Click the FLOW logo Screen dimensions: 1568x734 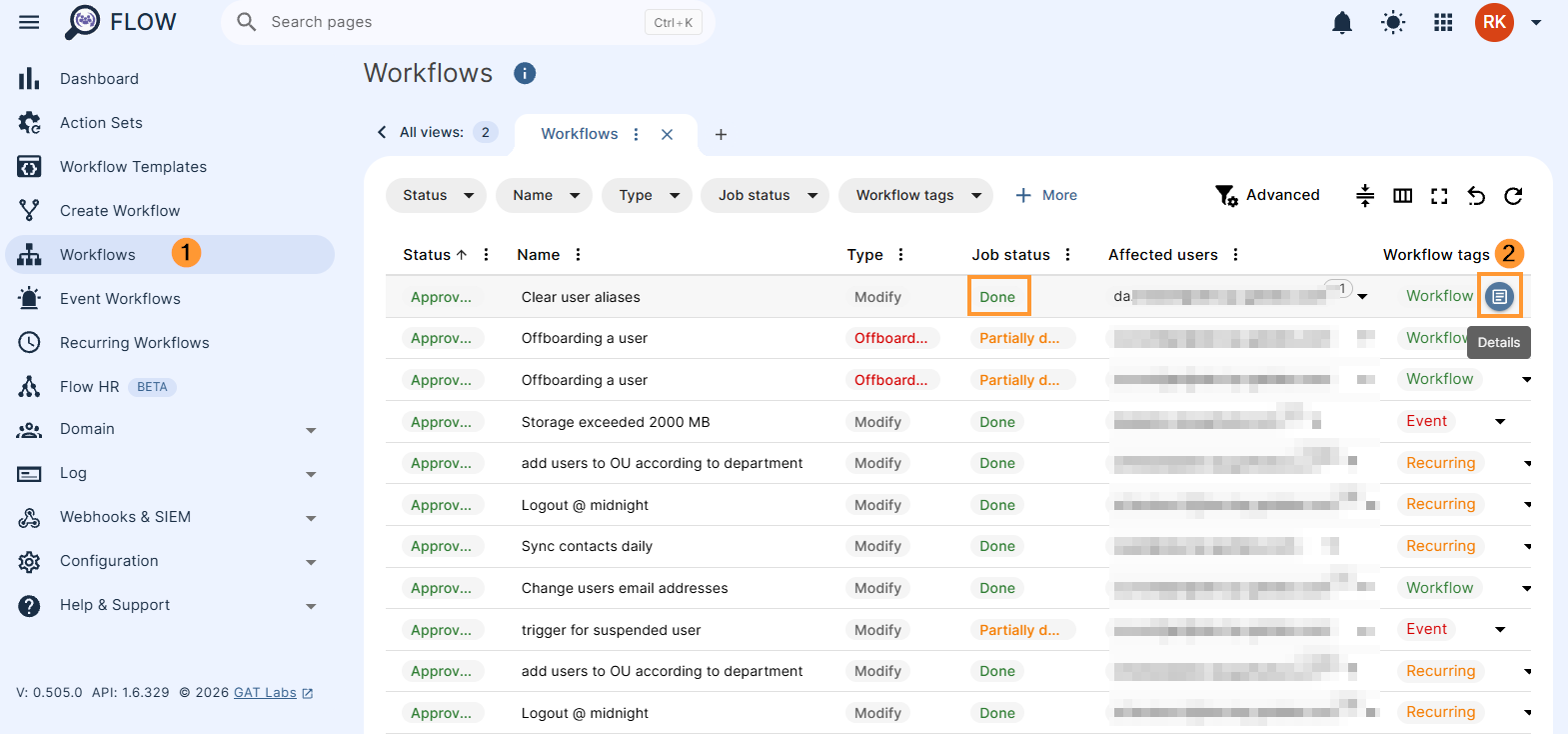[120, 22]
